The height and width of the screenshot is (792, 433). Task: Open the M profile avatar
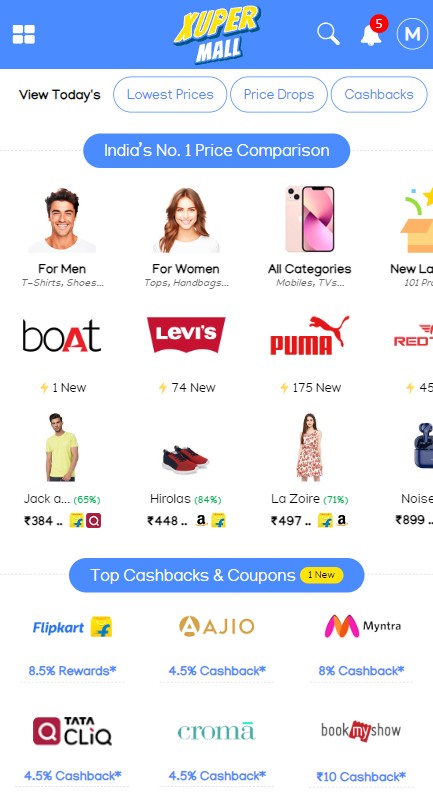pyautogui.click(x=412, y=34)
